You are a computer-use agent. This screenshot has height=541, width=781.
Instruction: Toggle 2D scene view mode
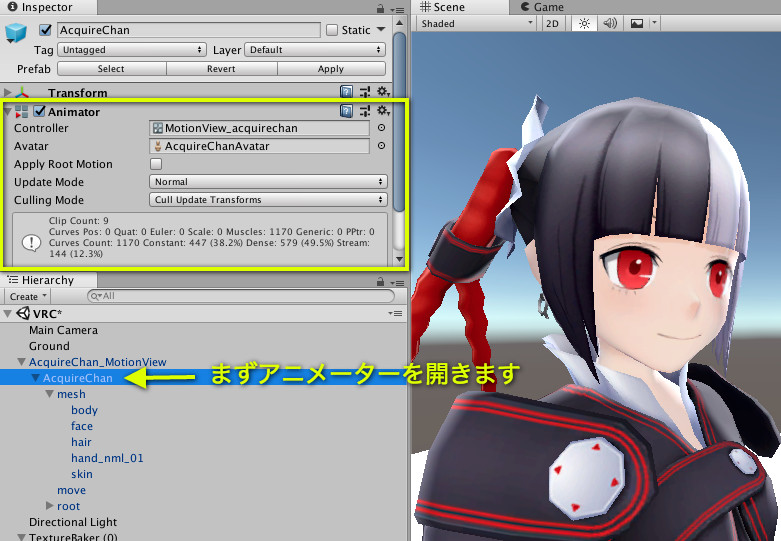(552, 23)
